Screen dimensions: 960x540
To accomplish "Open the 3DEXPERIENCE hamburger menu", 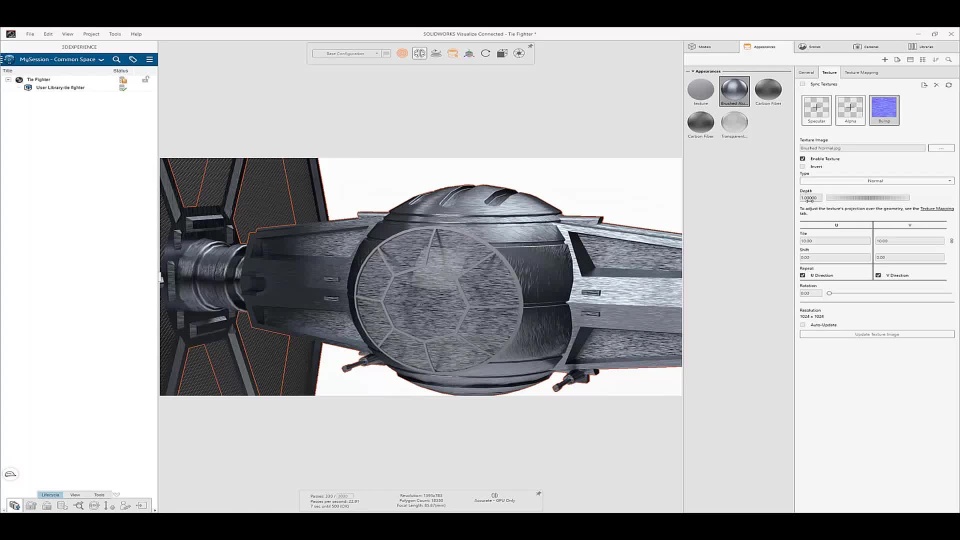I will pos(149,59).
